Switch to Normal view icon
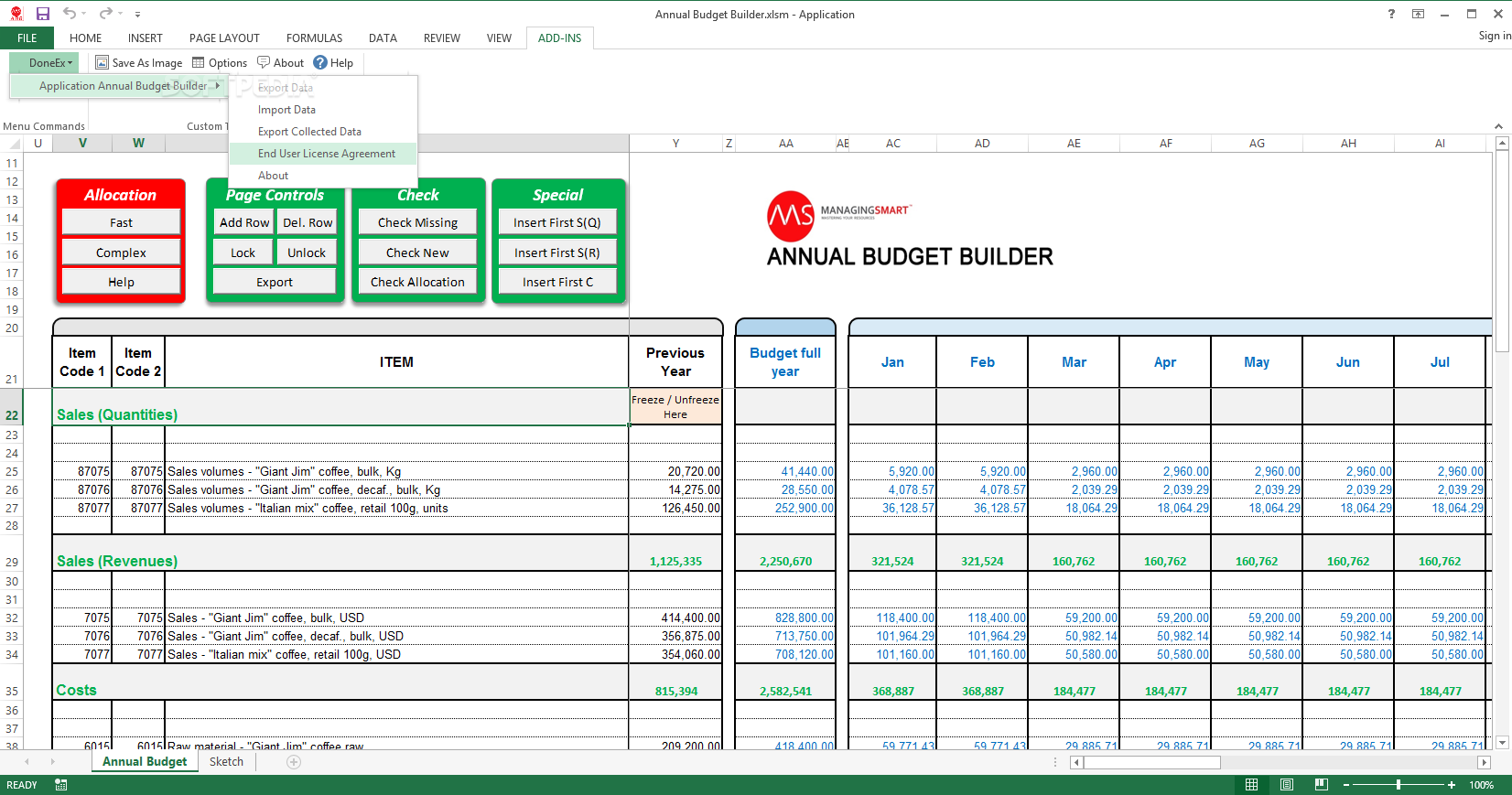This screenshot has height=795, width=1512. click(x=1251, y=785)
